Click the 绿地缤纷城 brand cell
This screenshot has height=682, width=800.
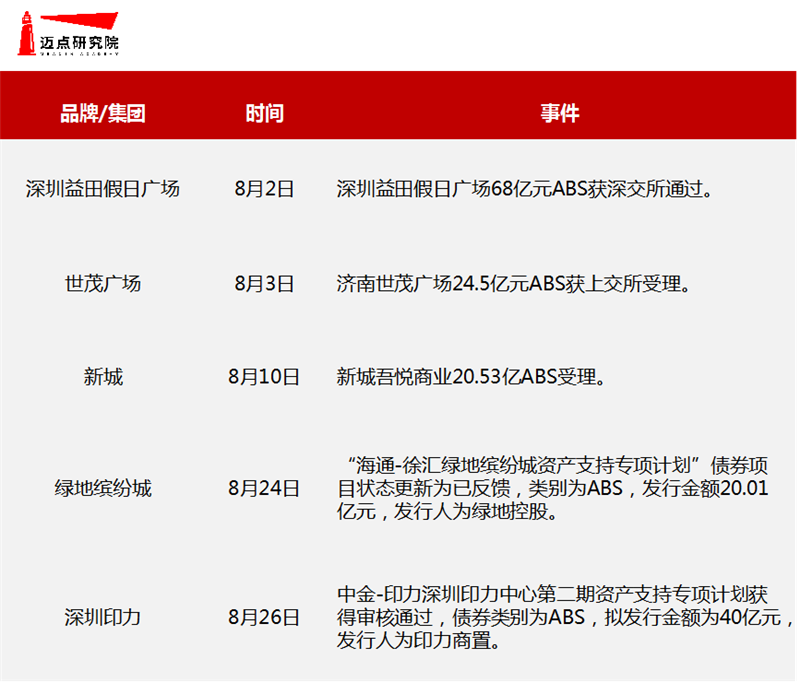[x=103, y=489]
